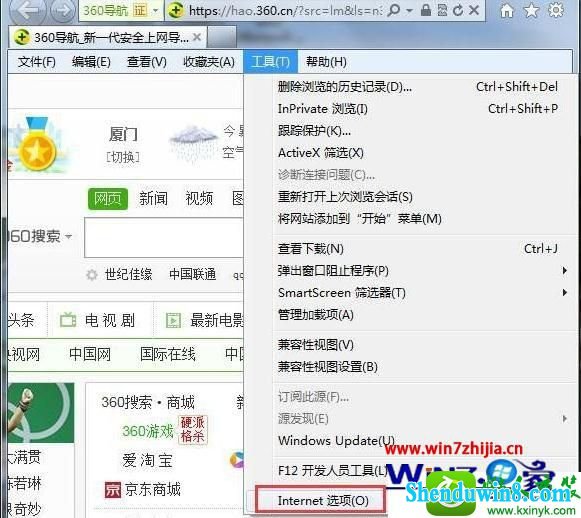Screen dimensions: 581x518
Task: Open Internet 选项(O)
Action: 323,501
